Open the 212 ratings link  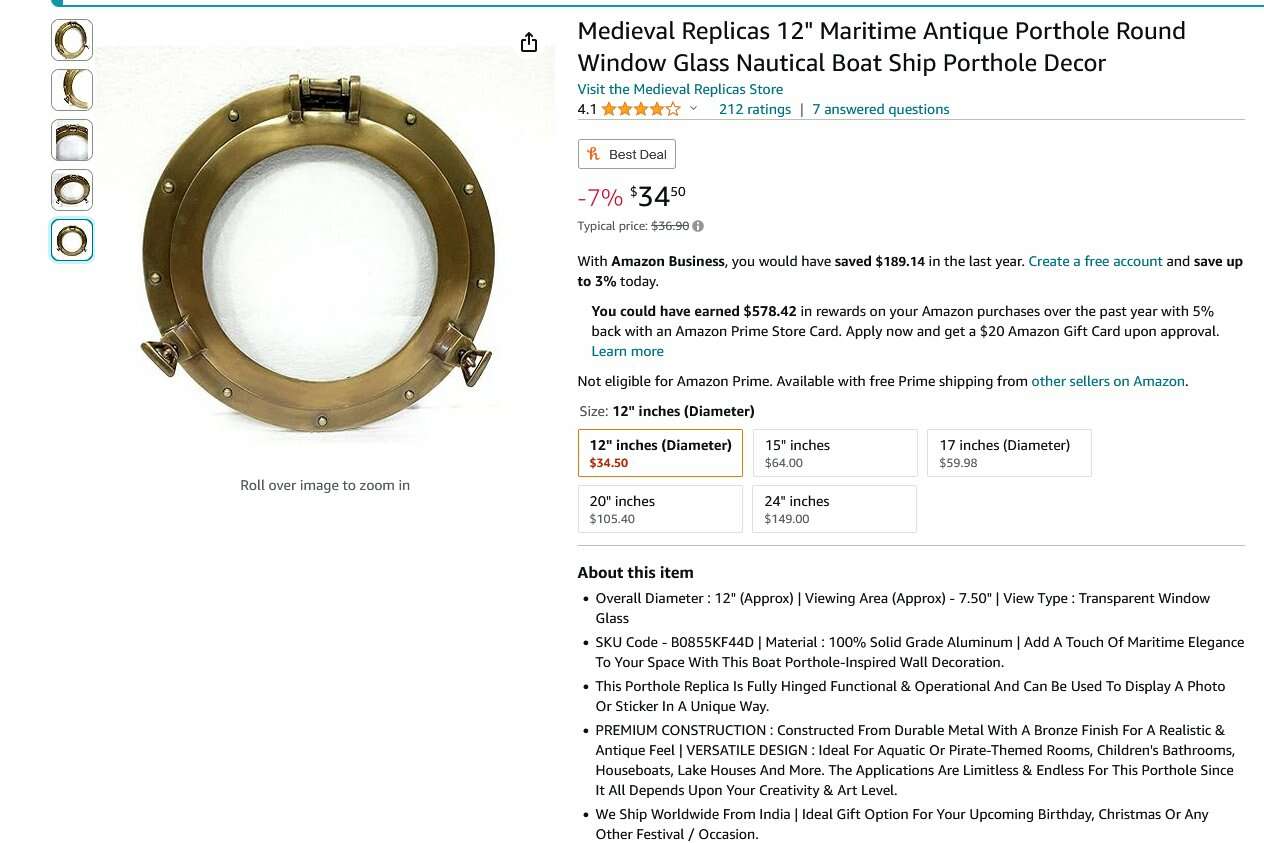point(755,109)
